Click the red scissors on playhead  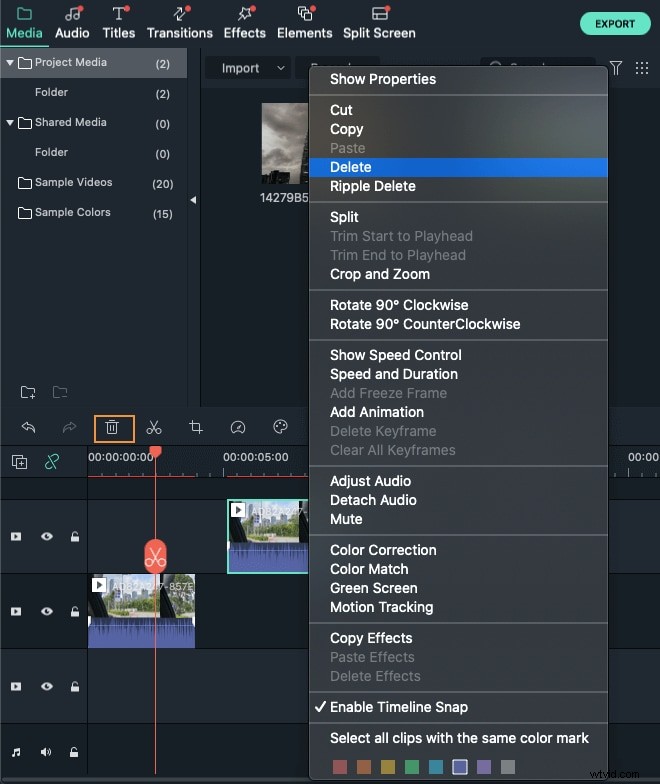click(x=156, y=556)
